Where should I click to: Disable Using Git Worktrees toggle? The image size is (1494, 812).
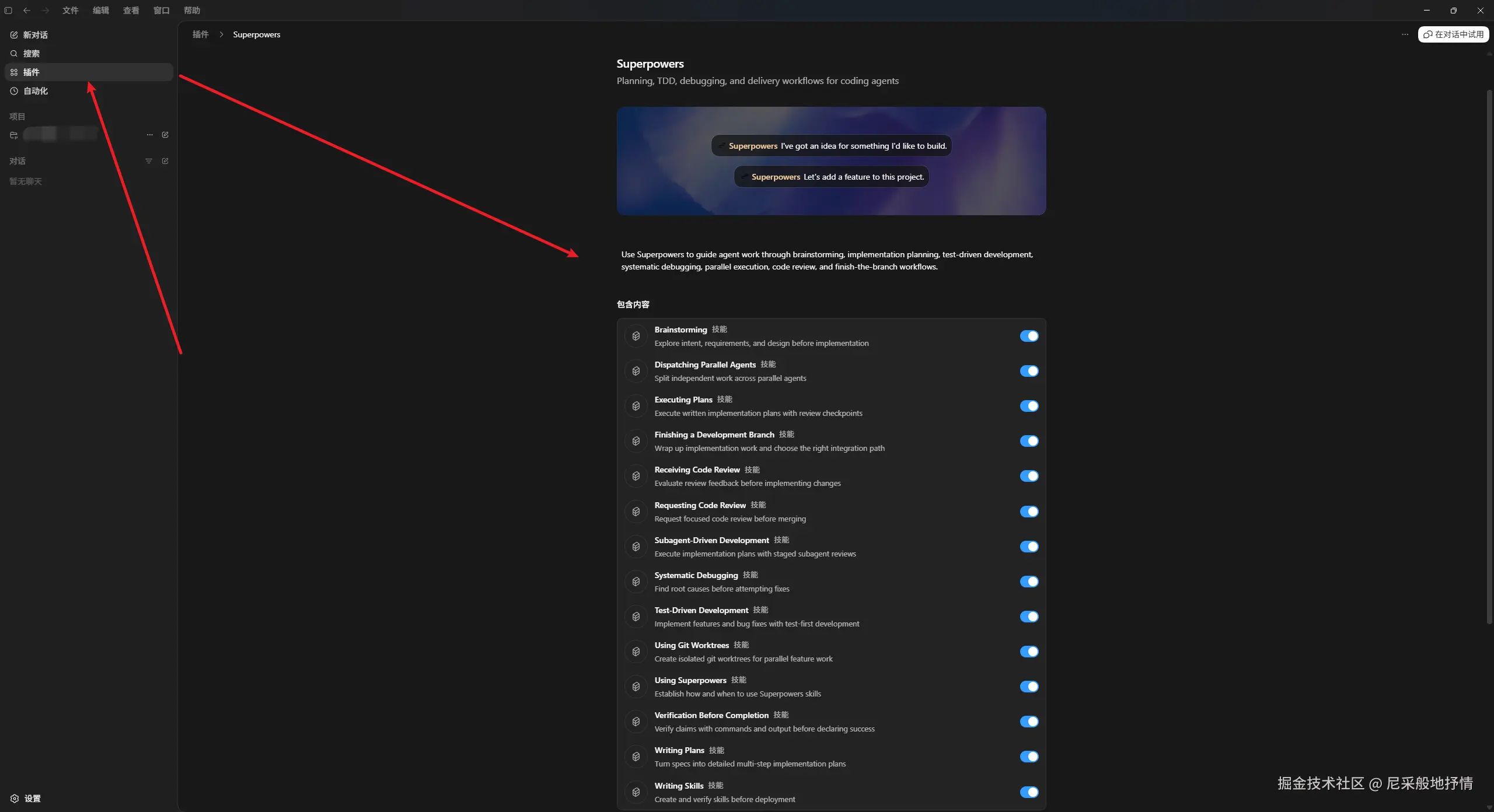(x=1029, y=652)
